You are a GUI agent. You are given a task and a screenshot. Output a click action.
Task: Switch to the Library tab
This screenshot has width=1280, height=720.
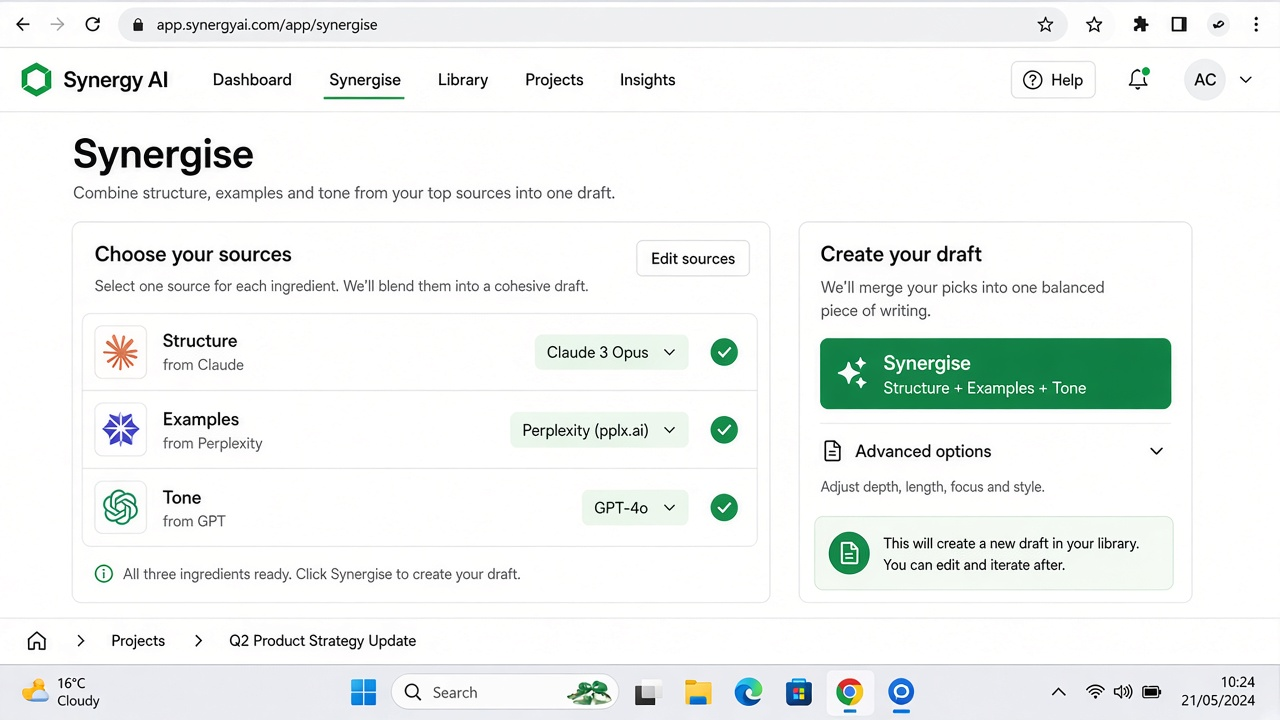(463, 80)
